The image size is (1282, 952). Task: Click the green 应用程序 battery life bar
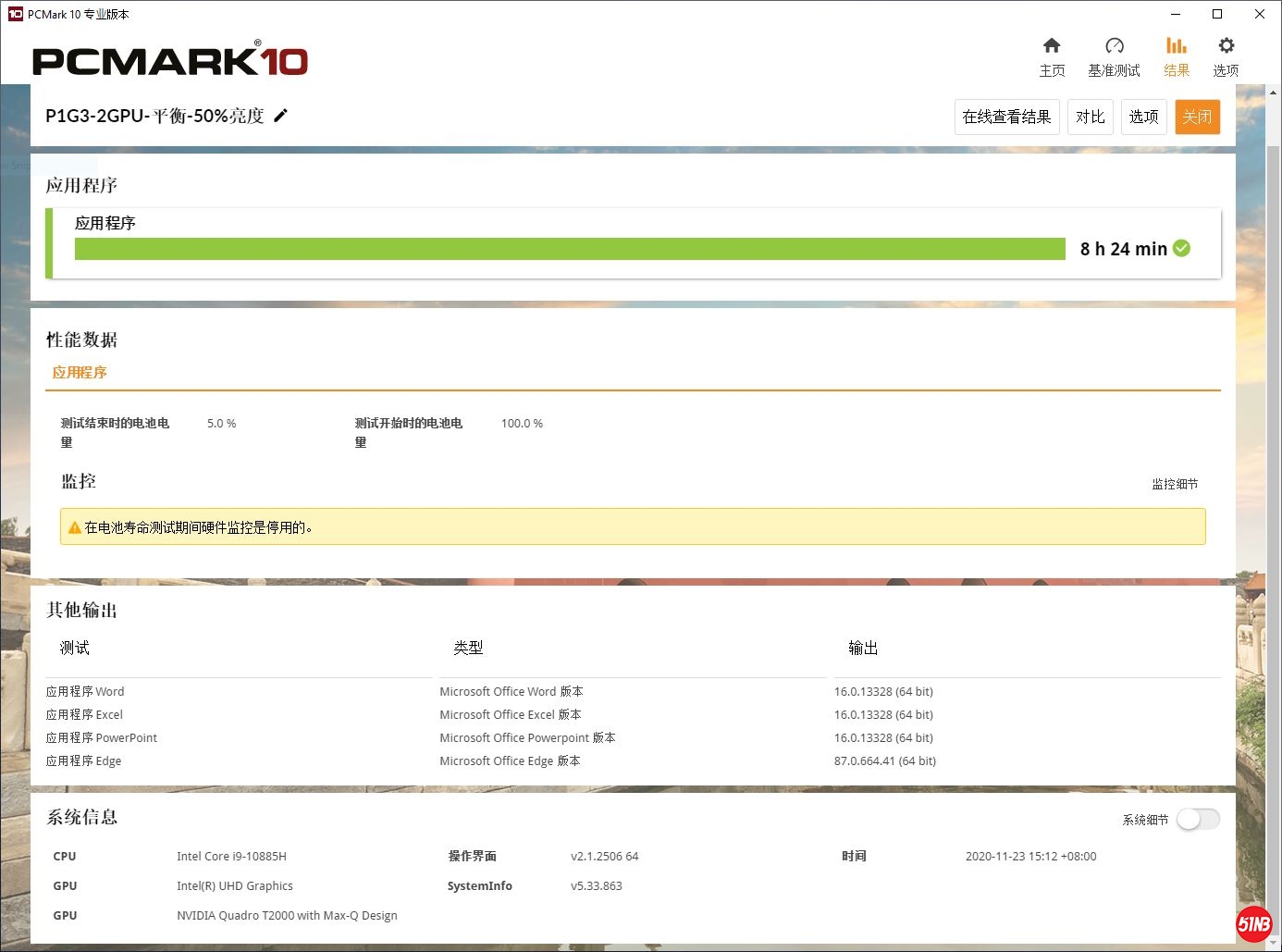pos(570,249)
